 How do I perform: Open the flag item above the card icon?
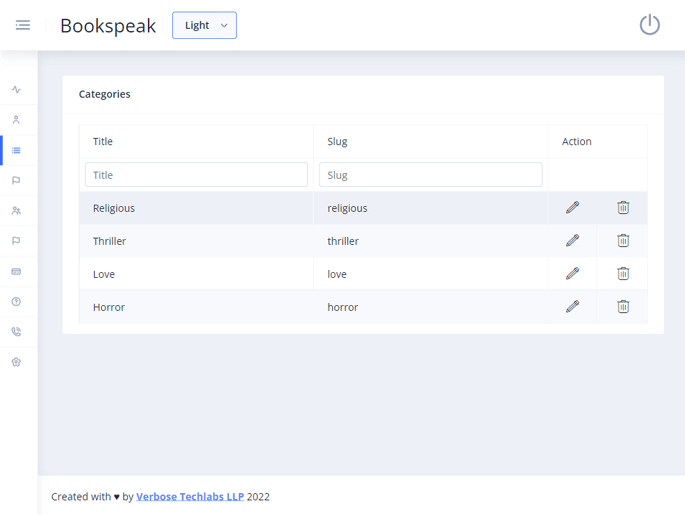[x=16, y=241]
